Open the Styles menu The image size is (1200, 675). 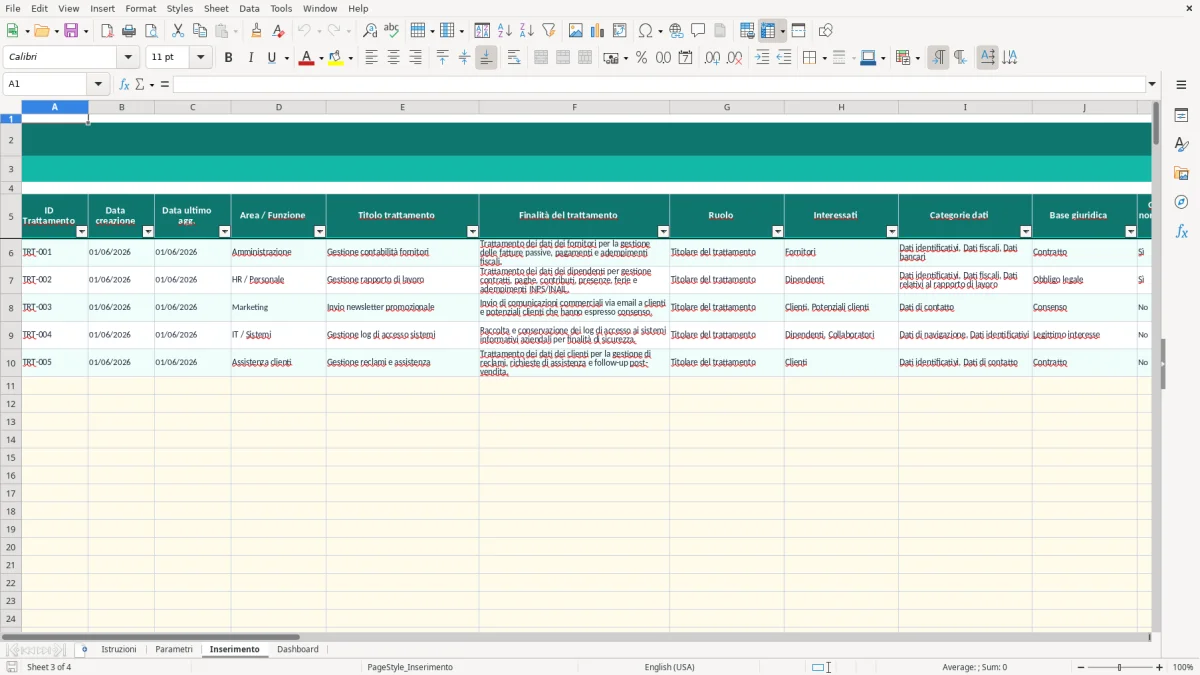(x=180, y=8)
